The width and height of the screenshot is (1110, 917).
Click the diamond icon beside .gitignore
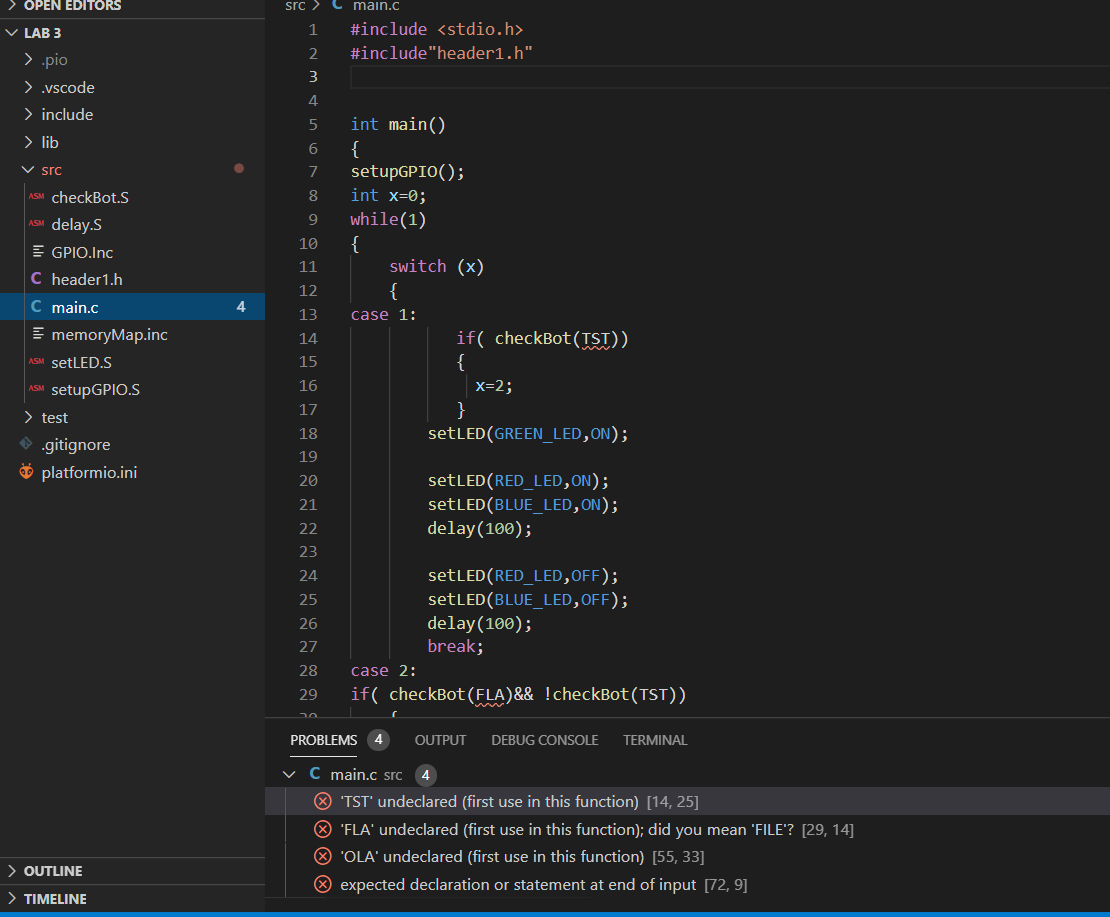25,444
